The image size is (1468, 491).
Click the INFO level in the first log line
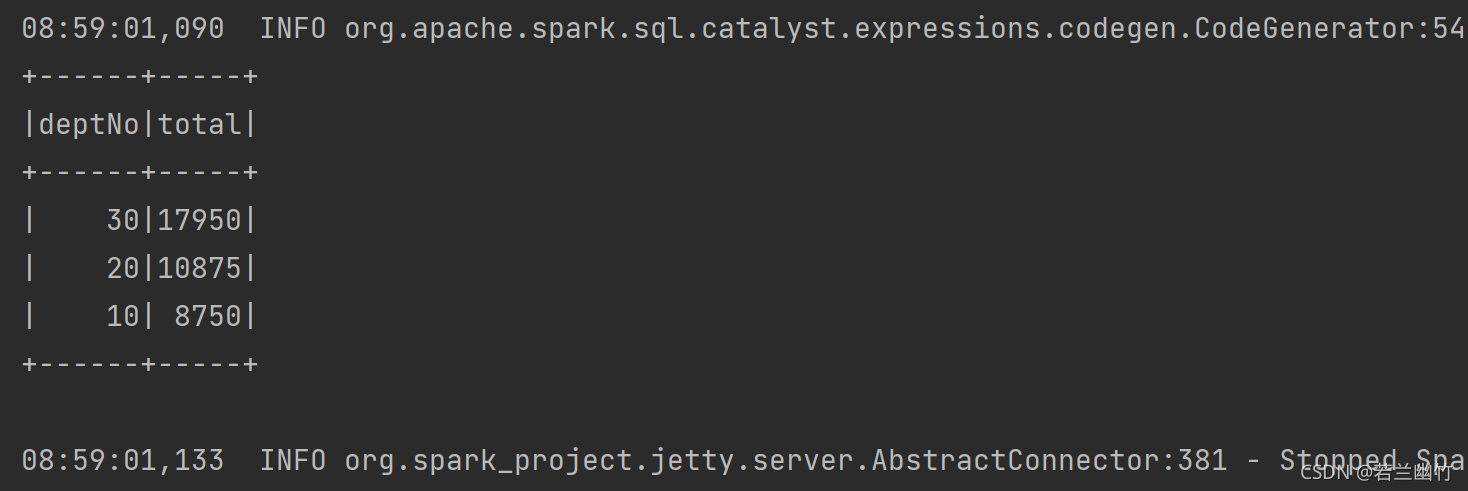click(293, 29)
